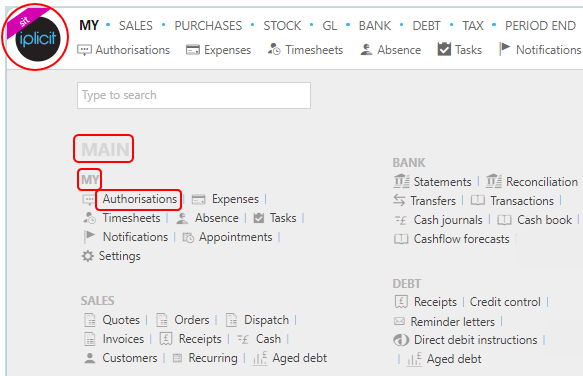
Task: Click the Appointments calendar icon
Action: [x=188, y=237]
